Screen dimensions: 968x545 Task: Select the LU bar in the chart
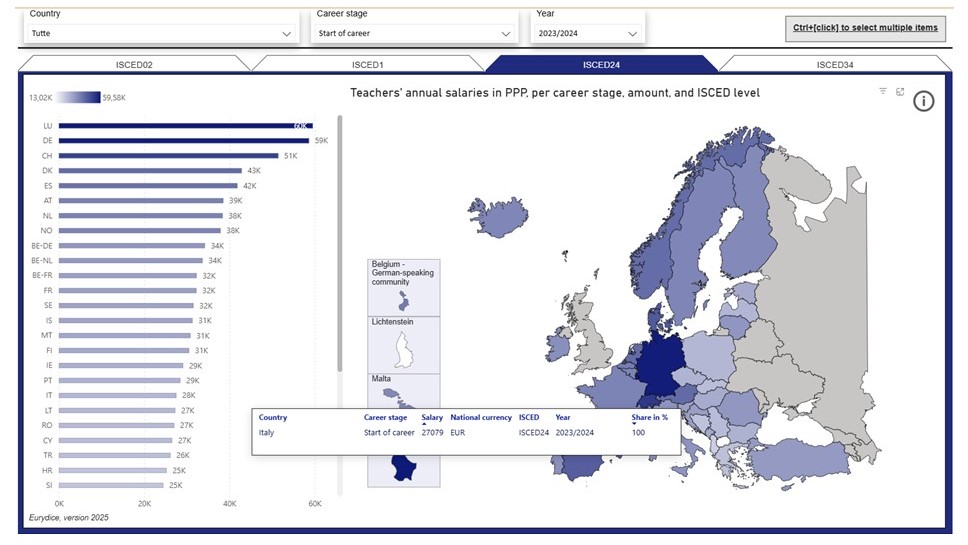(185, 126)
